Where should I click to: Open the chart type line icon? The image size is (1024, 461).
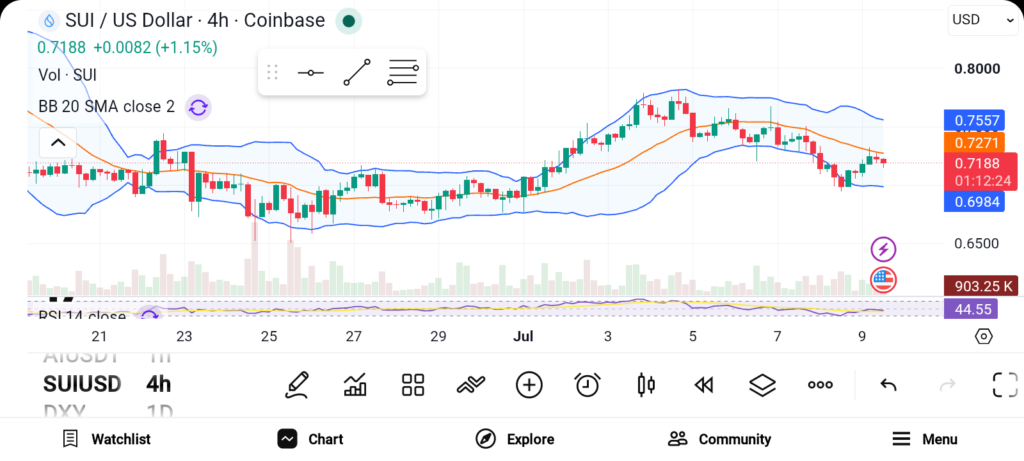coord(471,385)
